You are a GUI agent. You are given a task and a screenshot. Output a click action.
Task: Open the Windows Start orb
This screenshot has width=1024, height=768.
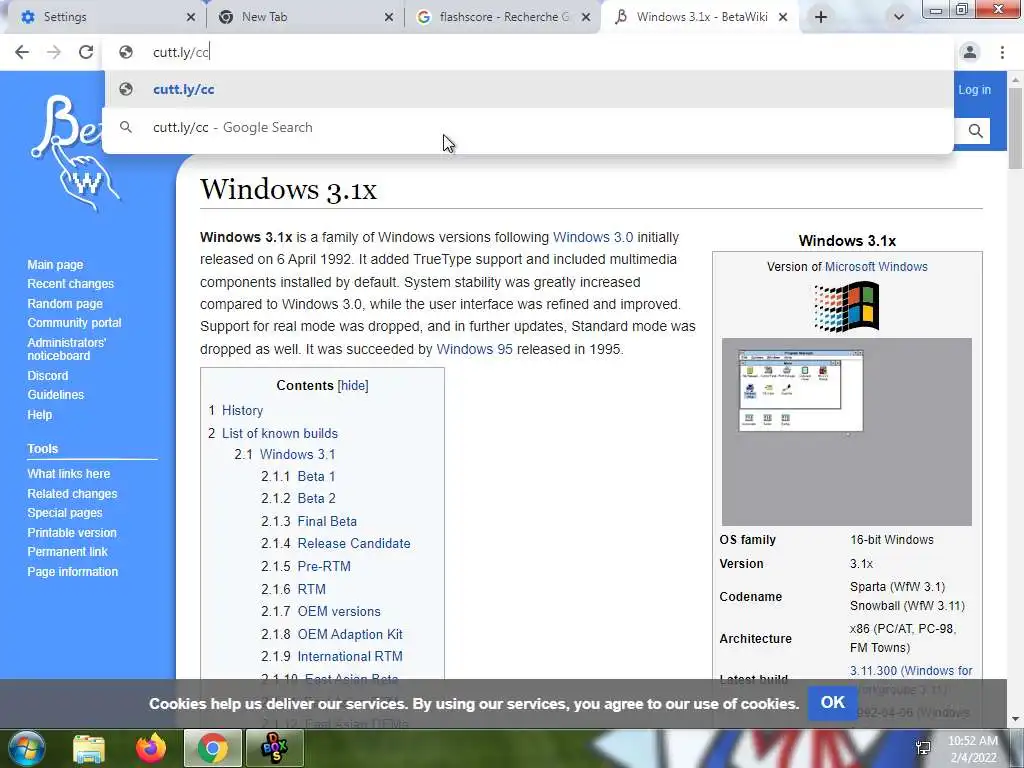(26, 748)
